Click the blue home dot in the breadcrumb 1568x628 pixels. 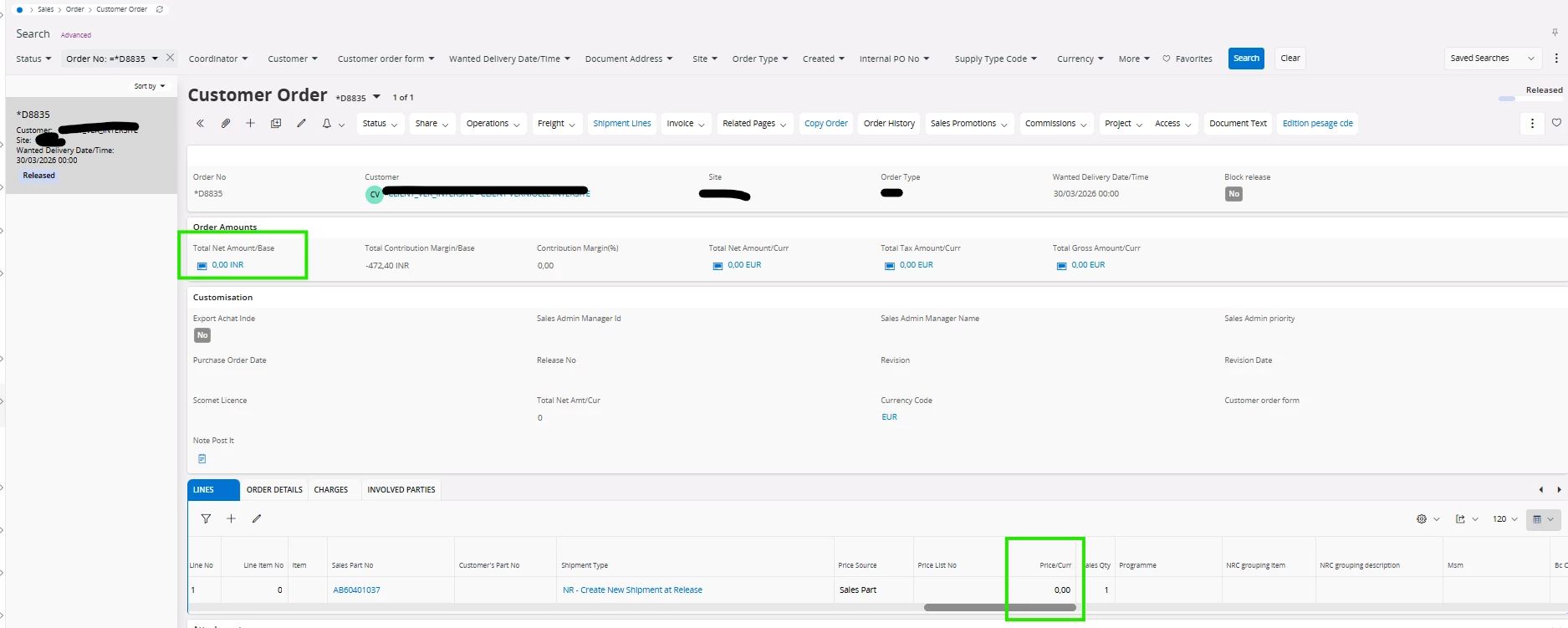pyautogui.click(x=19, y=9)
